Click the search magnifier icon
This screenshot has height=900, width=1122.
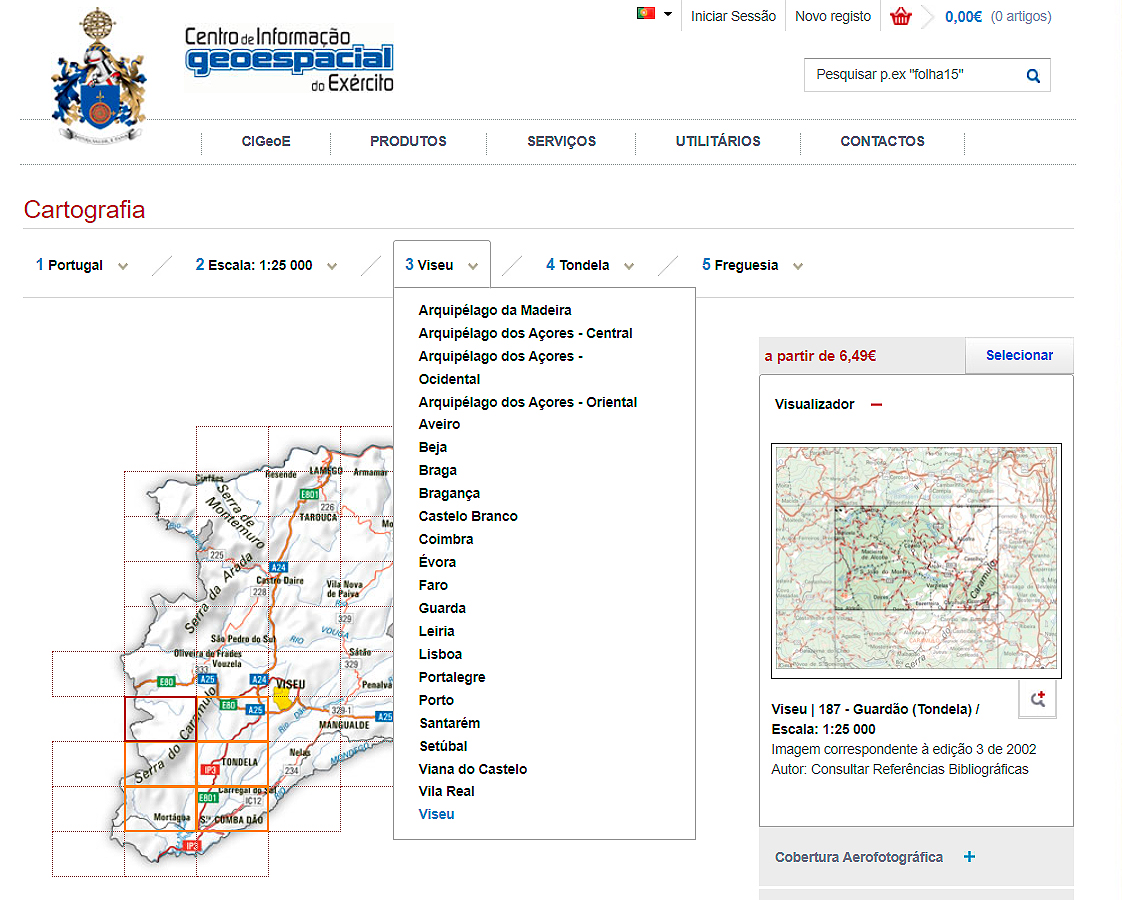click(x=1033, y=75)
